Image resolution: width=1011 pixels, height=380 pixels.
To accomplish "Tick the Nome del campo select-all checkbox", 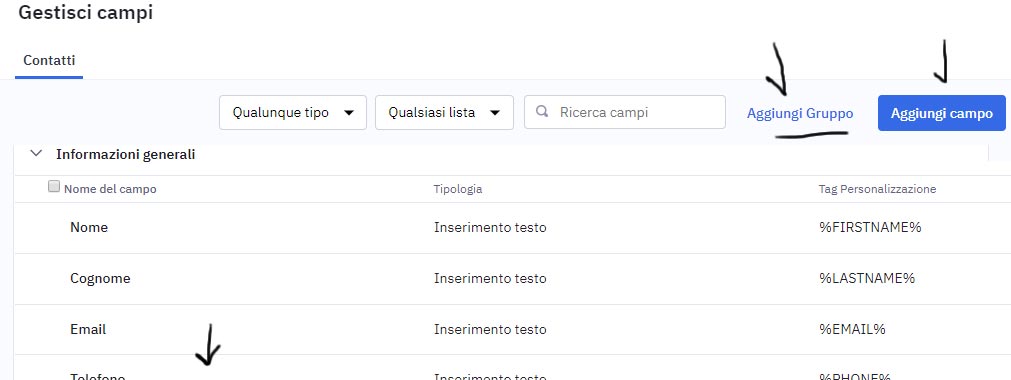I will 54,187.
